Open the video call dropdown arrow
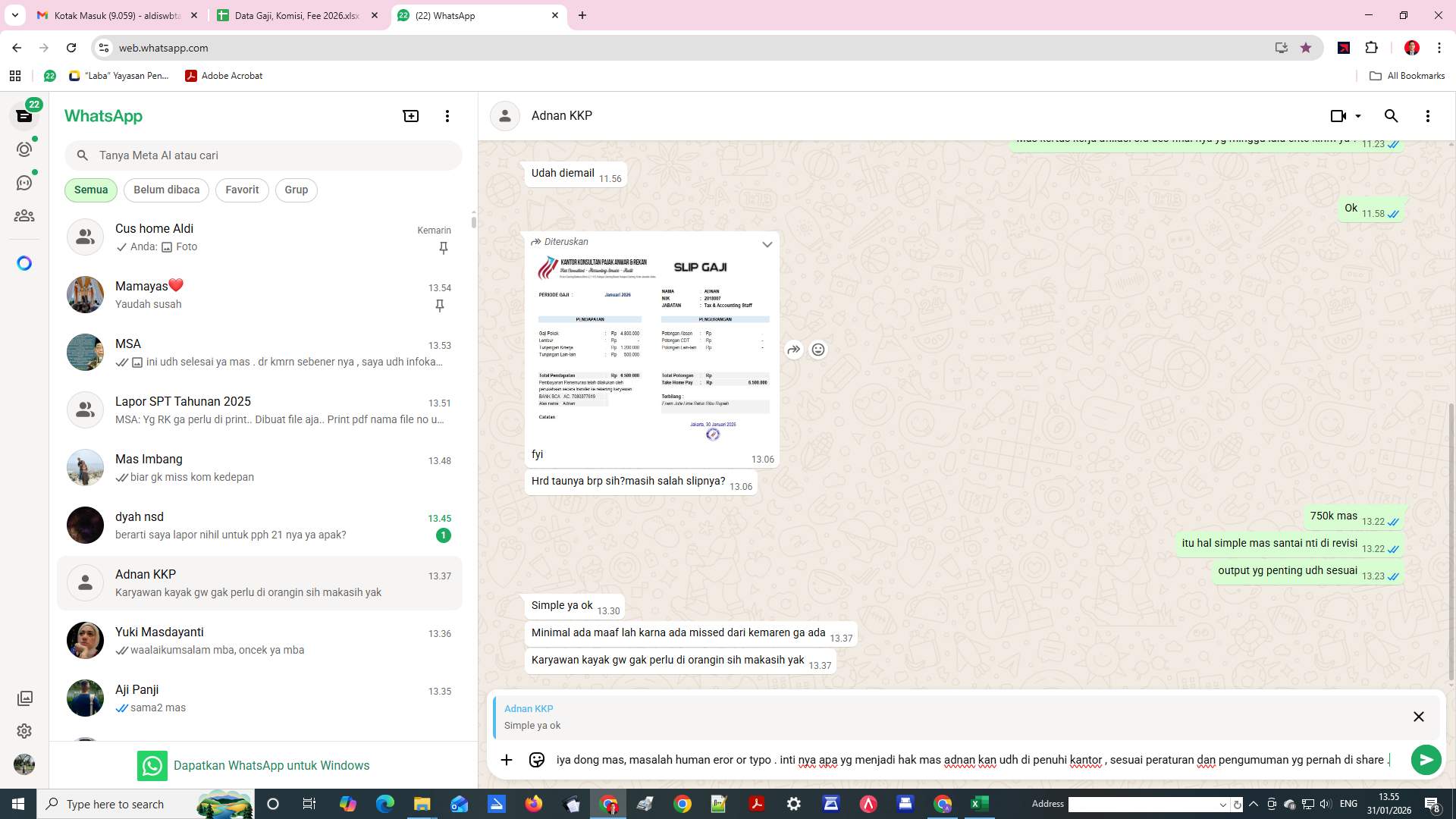Viewport: 1456px width, 819px height. point(1357,115)
